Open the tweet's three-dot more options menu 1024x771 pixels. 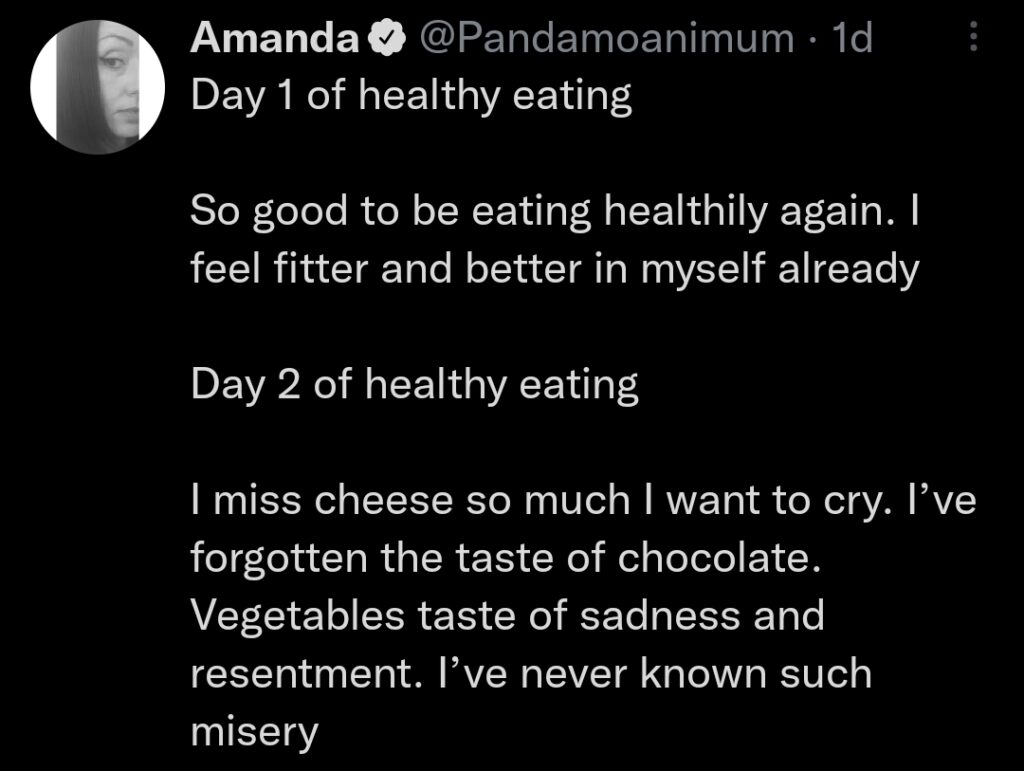pos(973,37)
